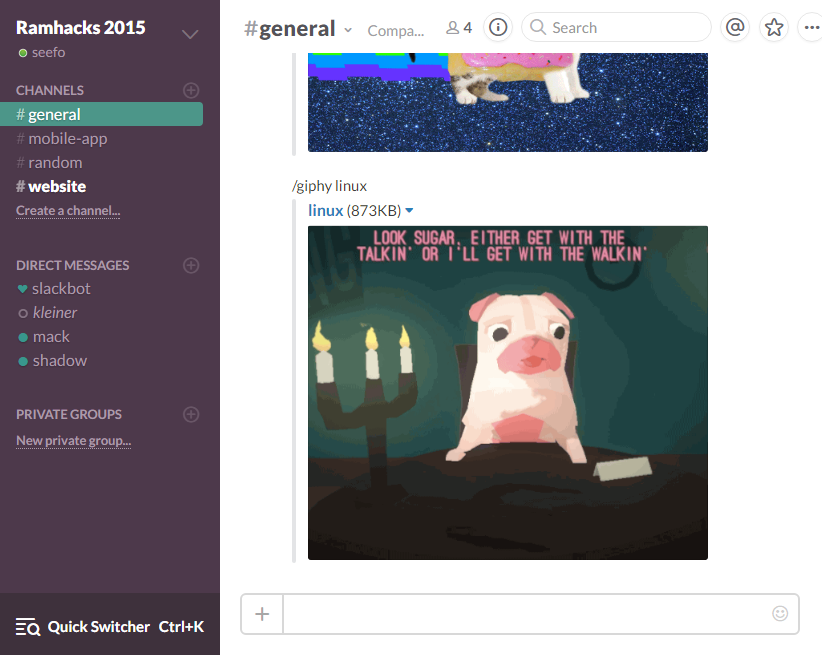Click the New private group link
Image resolution: width=822 pixels, height=655 pixels.
73,441
